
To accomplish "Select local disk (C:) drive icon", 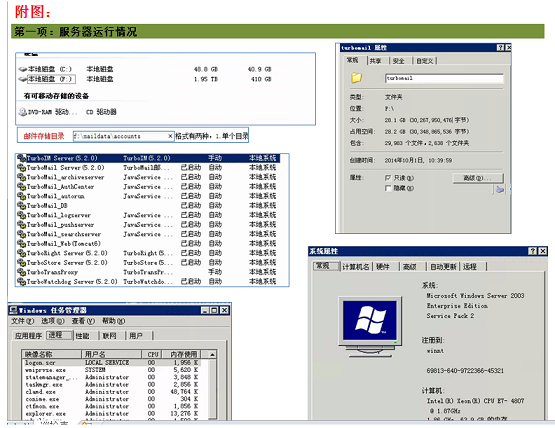I will 23,69.
